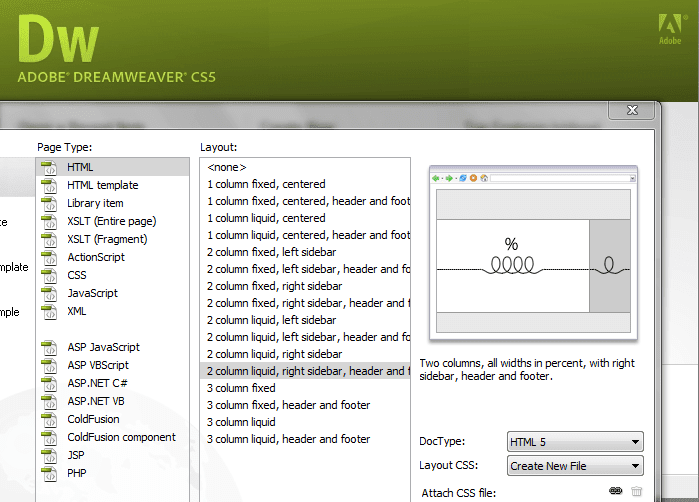Click the ActionScript file icon
699x502 pixels.
point(49,257)
